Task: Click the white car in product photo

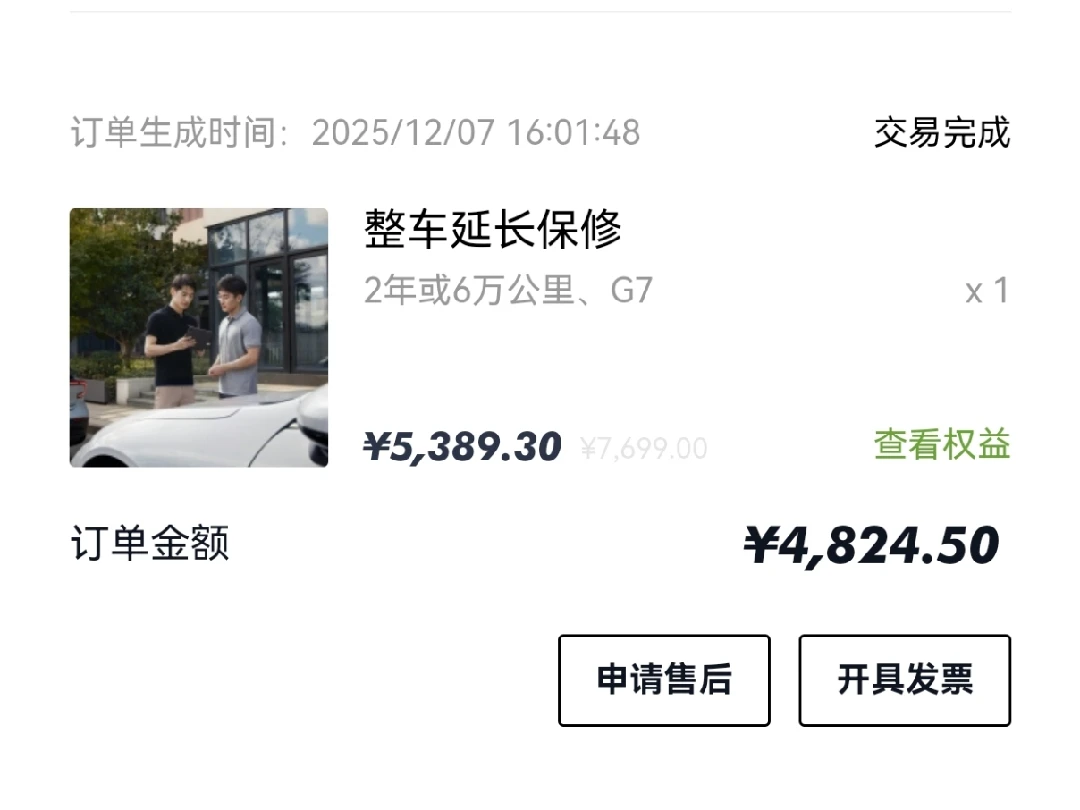Action: 207,430
